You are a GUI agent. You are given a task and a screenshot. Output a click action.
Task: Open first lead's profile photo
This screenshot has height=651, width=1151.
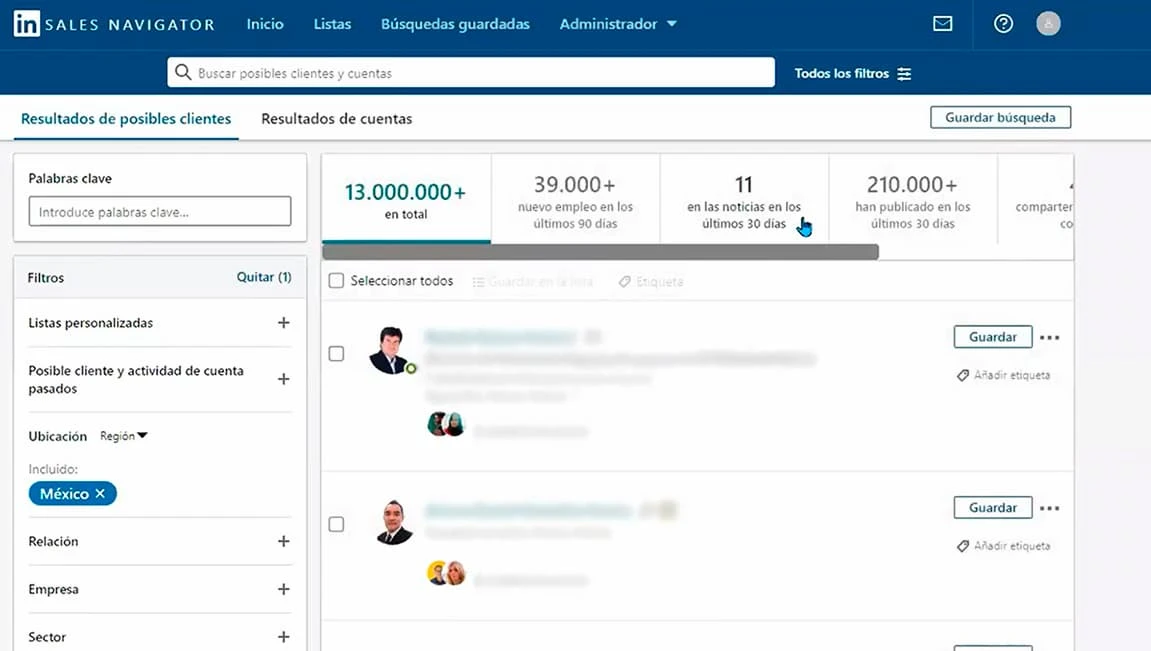coord(390,350)
